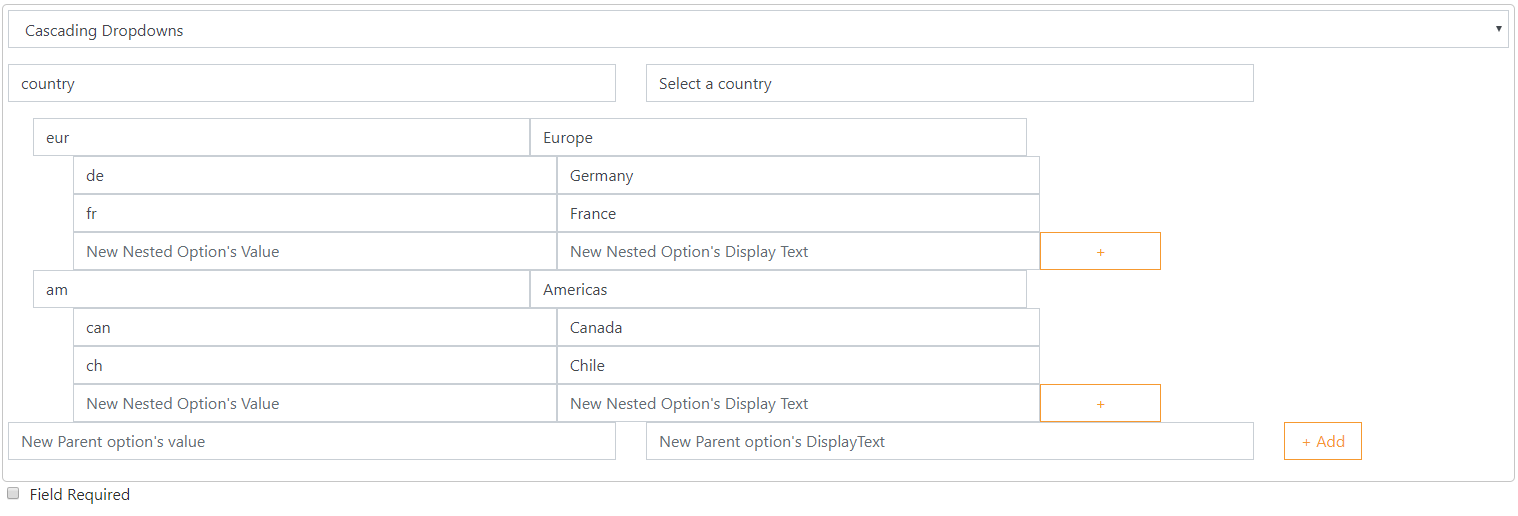
Task: Click New Nested Option's Display Text under Americas
Action: click(x=798, y=403)
